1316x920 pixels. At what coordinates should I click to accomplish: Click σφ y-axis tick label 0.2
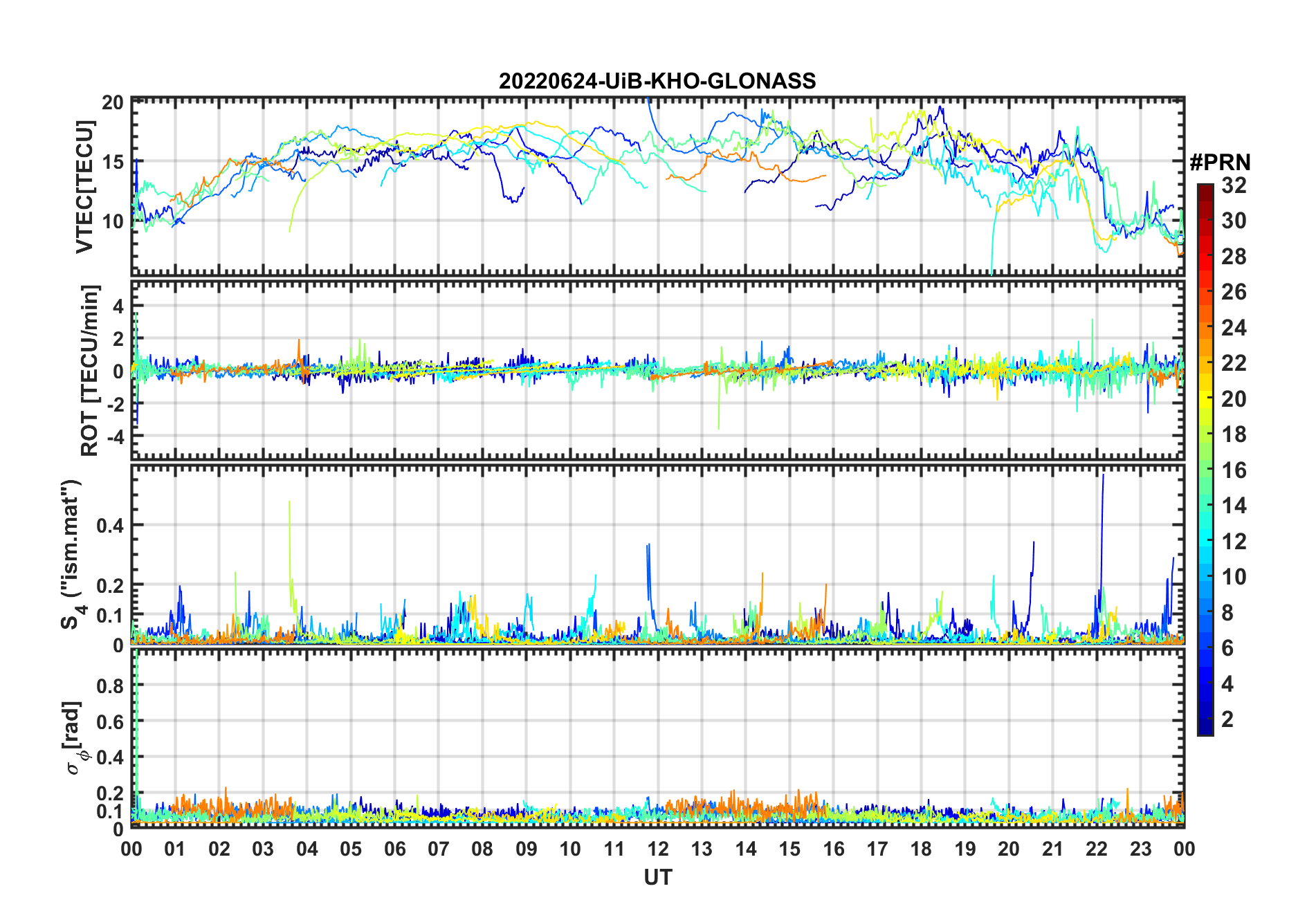(110, 793)
